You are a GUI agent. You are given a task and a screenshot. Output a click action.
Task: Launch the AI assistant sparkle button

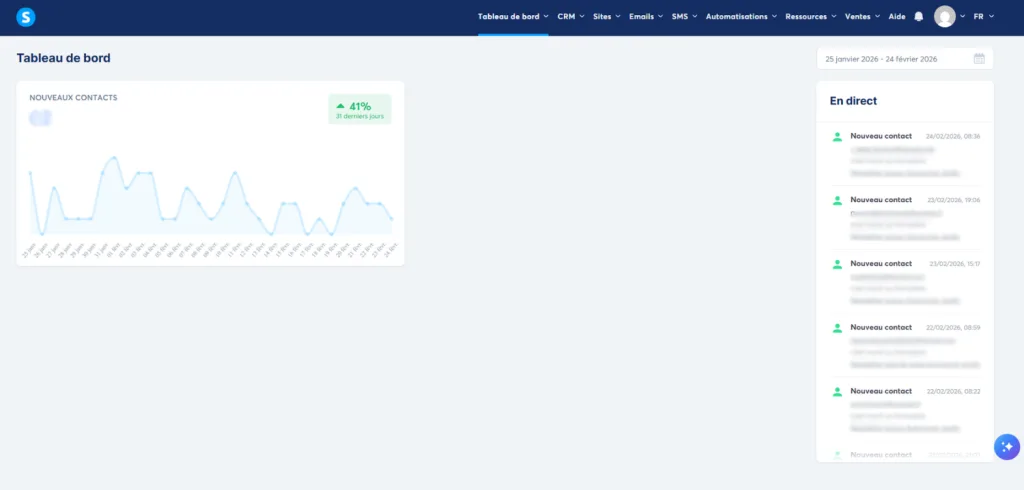[1007, 447]
